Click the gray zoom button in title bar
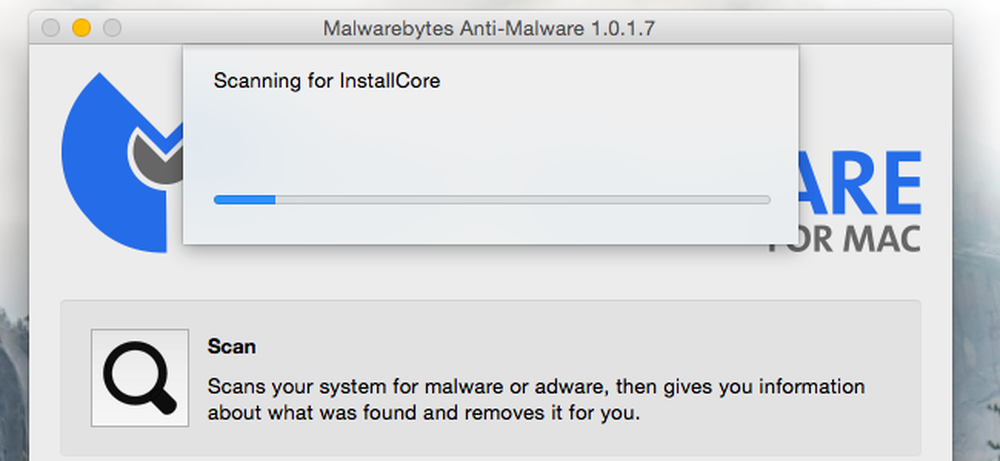 [x=112, y=28]
